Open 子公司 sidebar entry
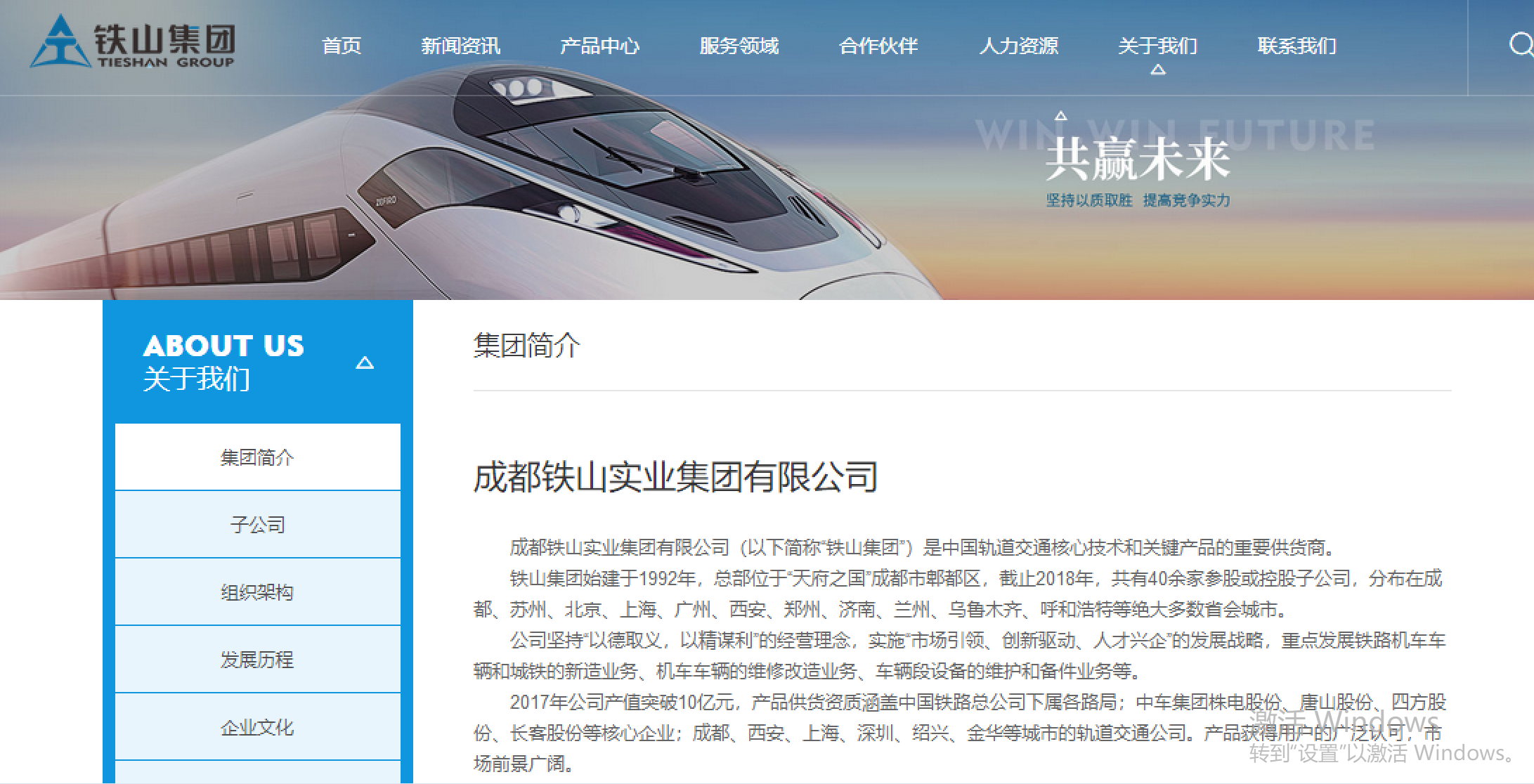This screenshot has height=784, width=1534. pos(257,525)
